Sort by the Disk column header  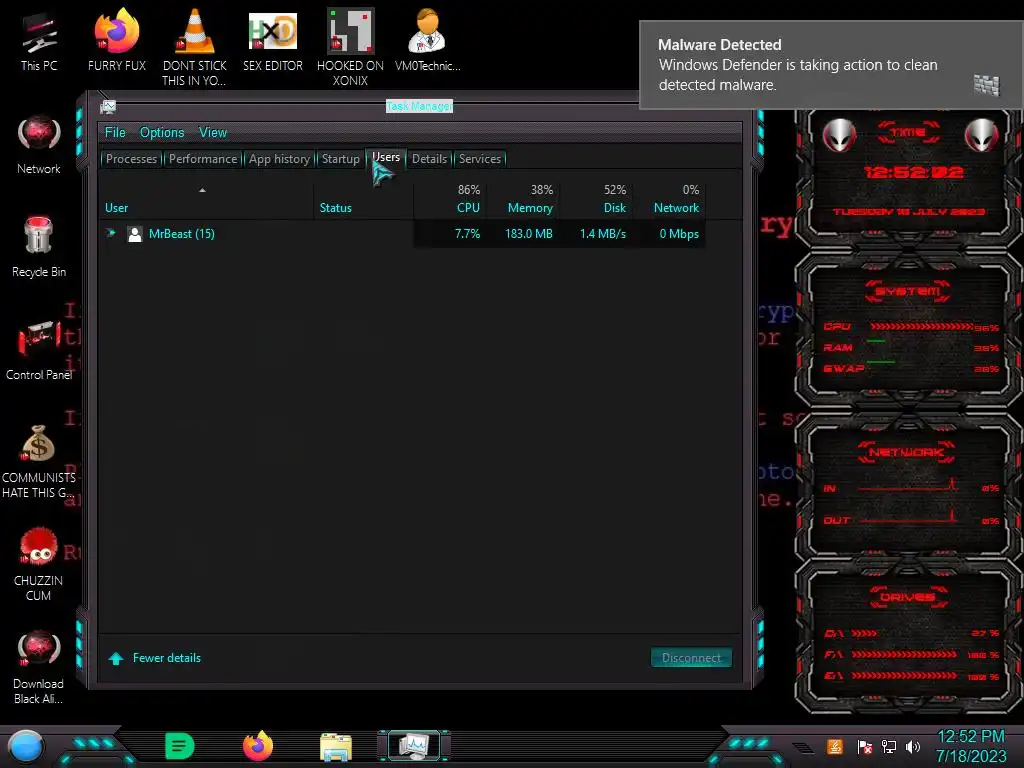(596, 199)
